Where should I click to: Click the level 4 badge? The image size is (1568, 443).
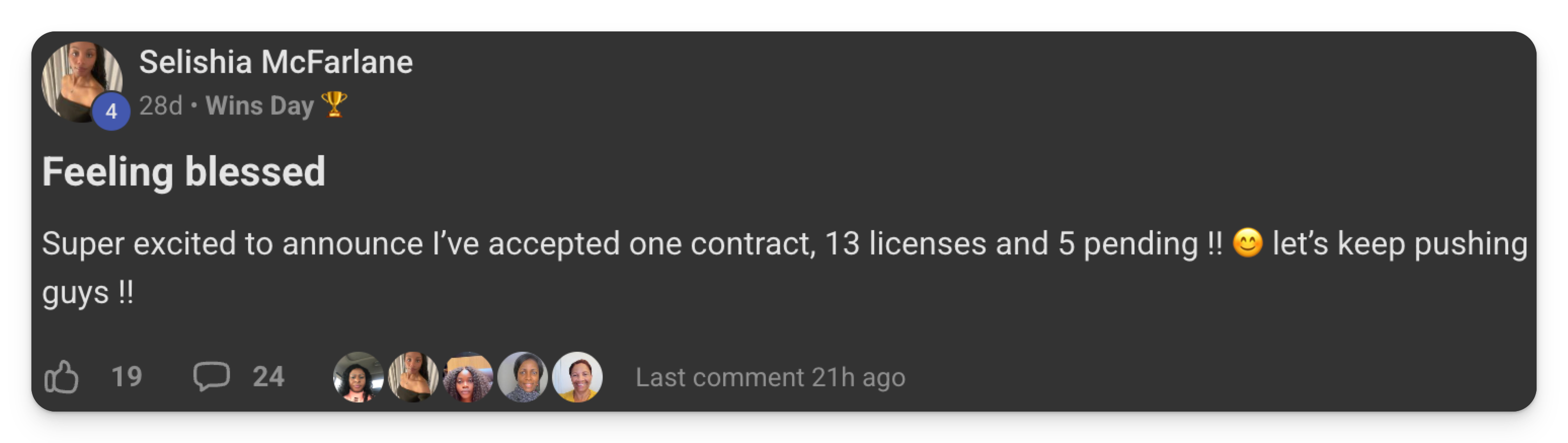tap(111, 112)
